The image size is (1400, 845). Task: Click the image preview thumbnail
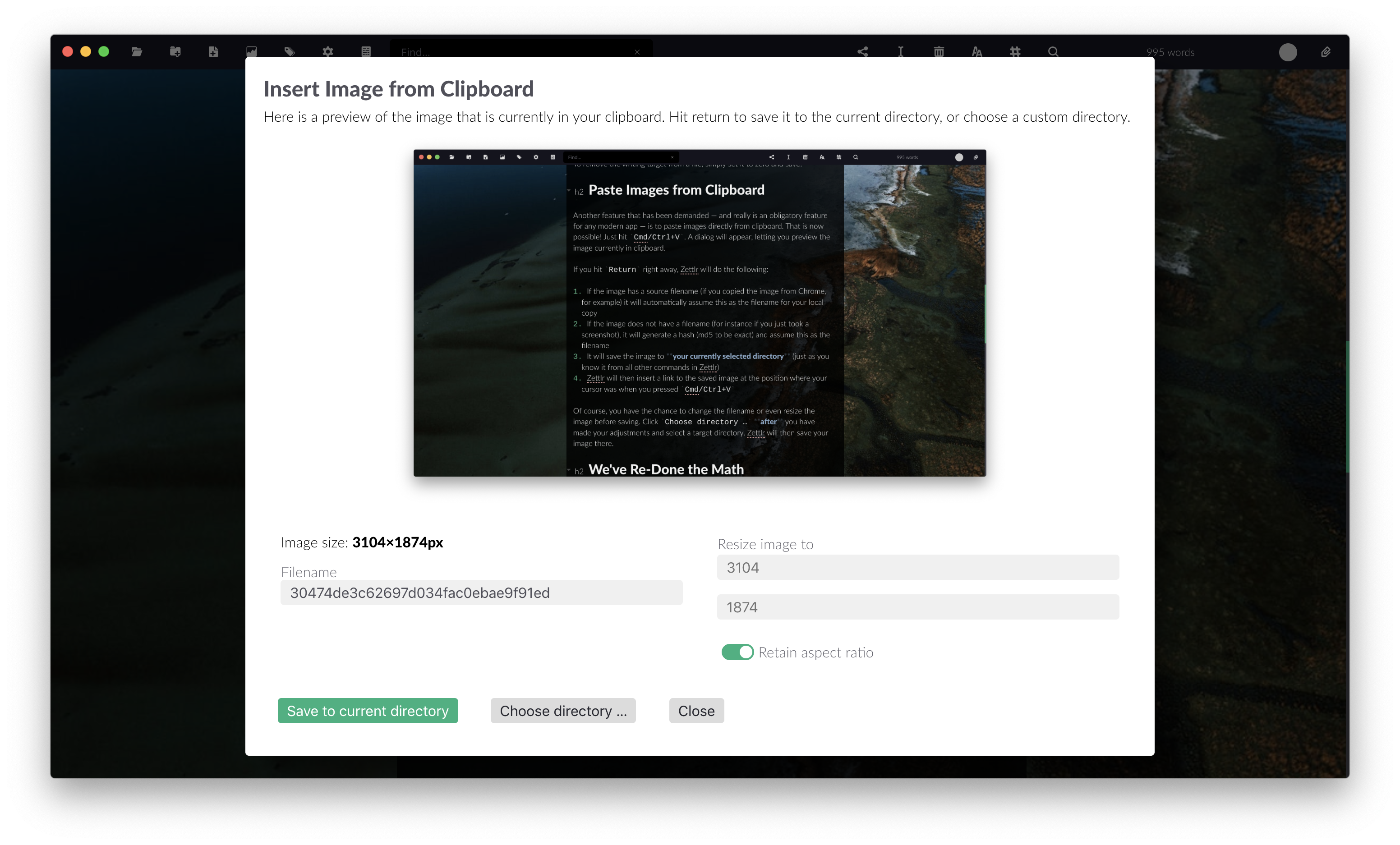tap(700, 313)
